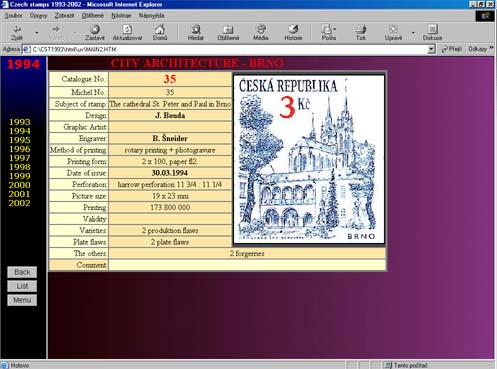Click the designer name J. Bouda
This screenshot has width=497, height=369.
click(x=170, y=116)
